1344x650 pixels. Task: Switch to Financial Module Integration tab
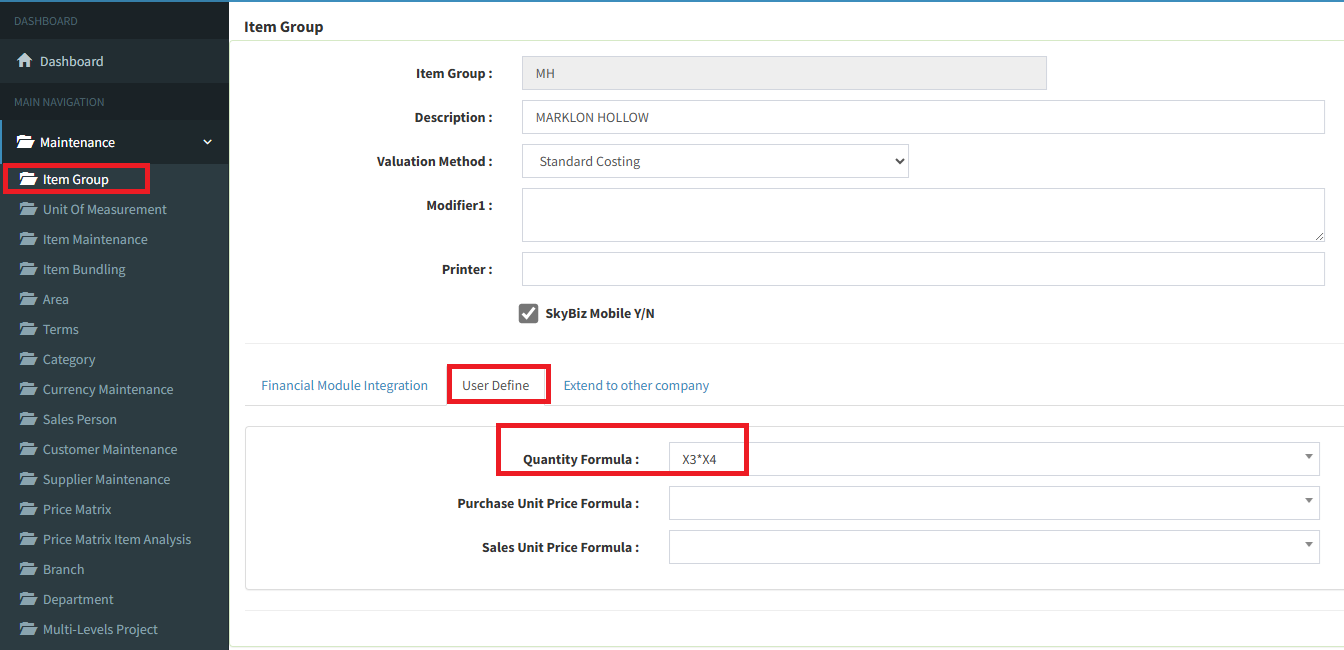click(x=344, y=385)
